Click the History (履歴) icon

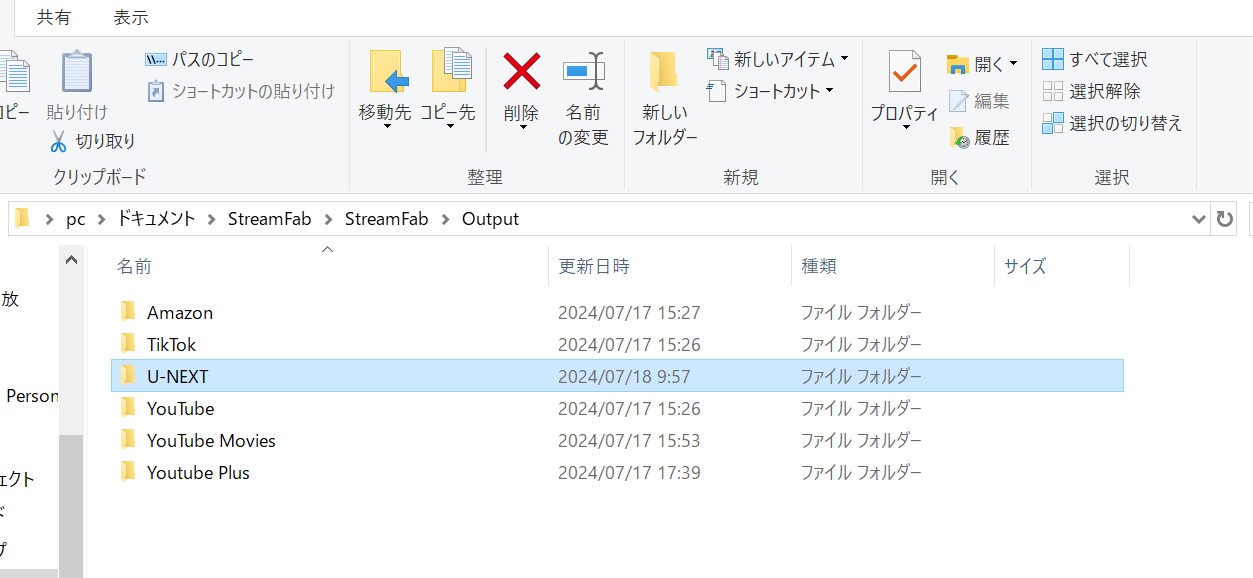click(x=959, y=137)
